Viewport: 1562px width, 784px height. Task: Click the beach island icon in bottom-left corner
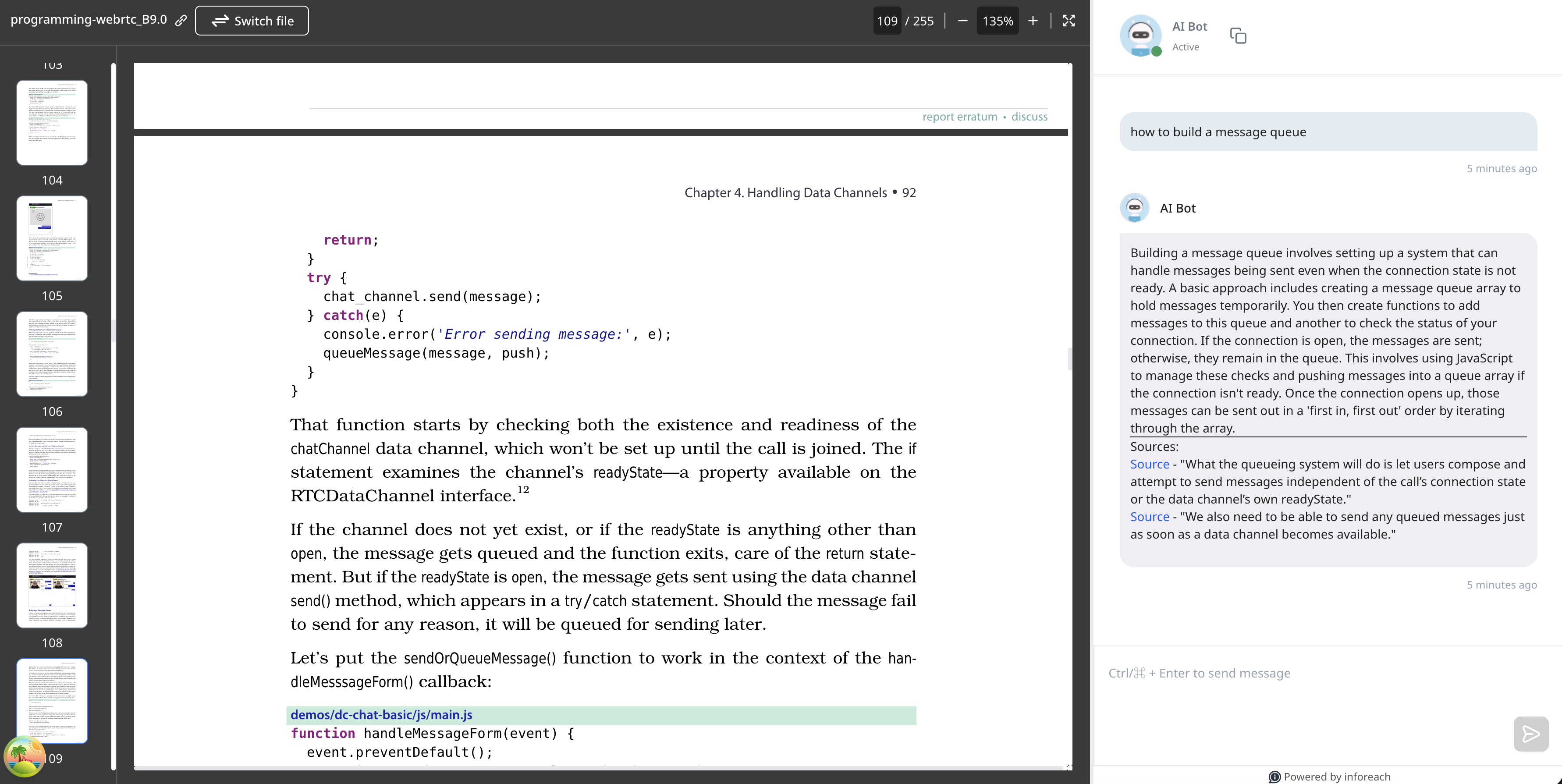(24, 756)
